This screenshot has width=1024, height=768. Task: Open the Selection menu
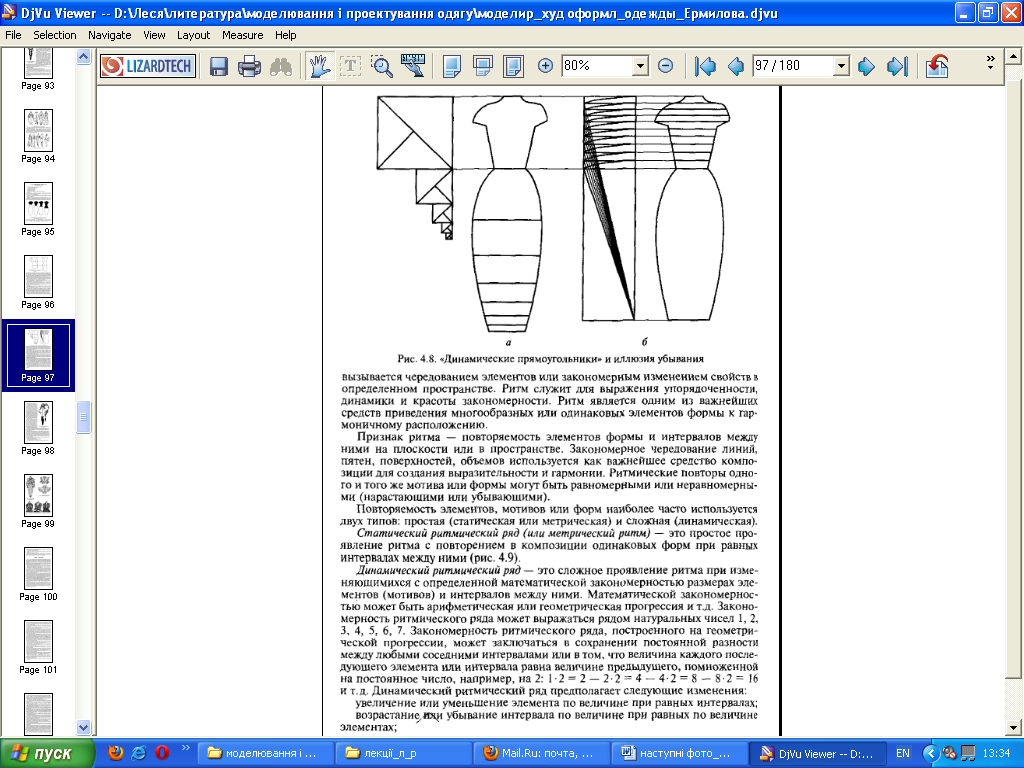(55, 35)
